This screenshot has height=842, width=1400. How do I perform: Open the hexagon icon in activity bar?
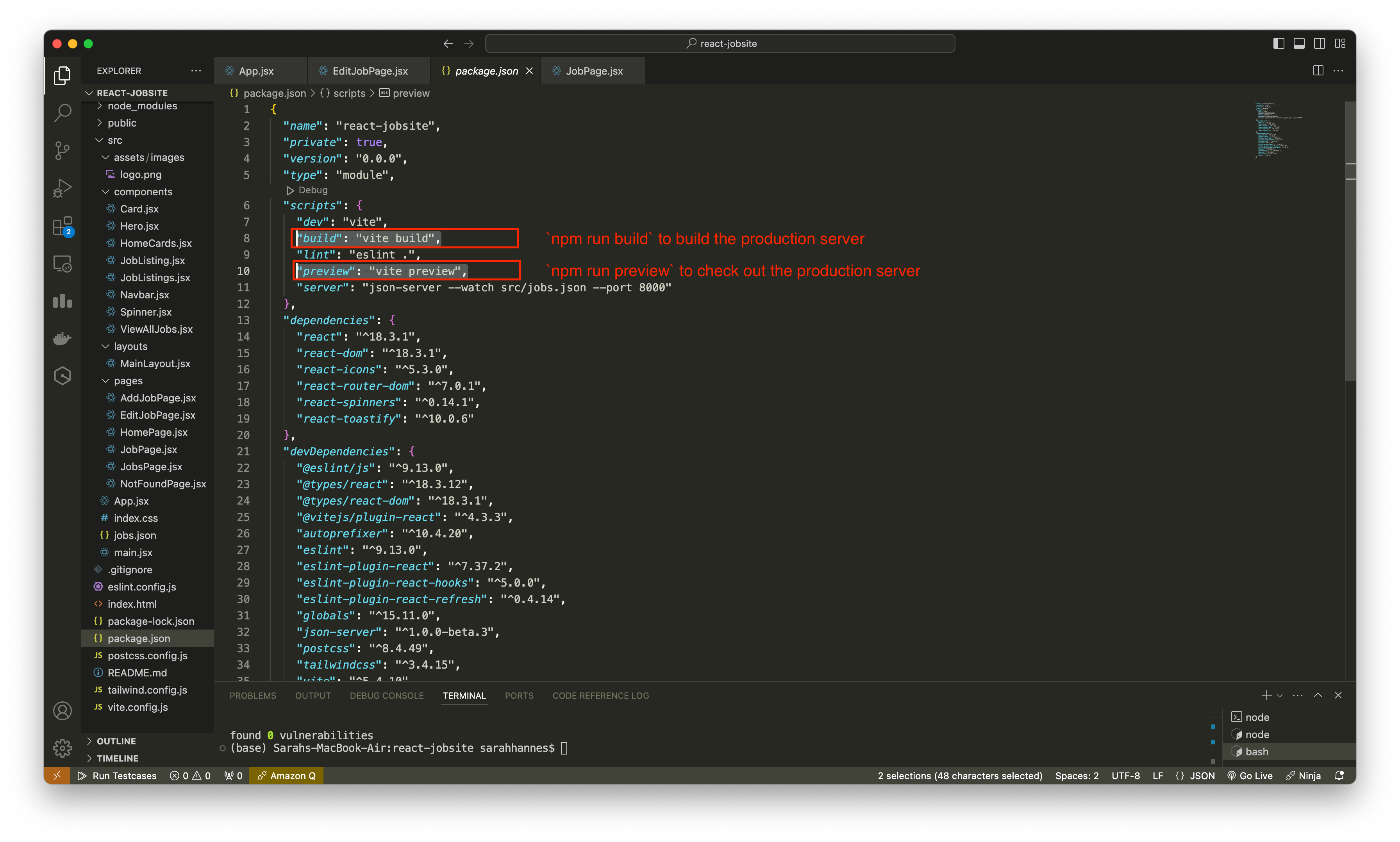(62, 376)
